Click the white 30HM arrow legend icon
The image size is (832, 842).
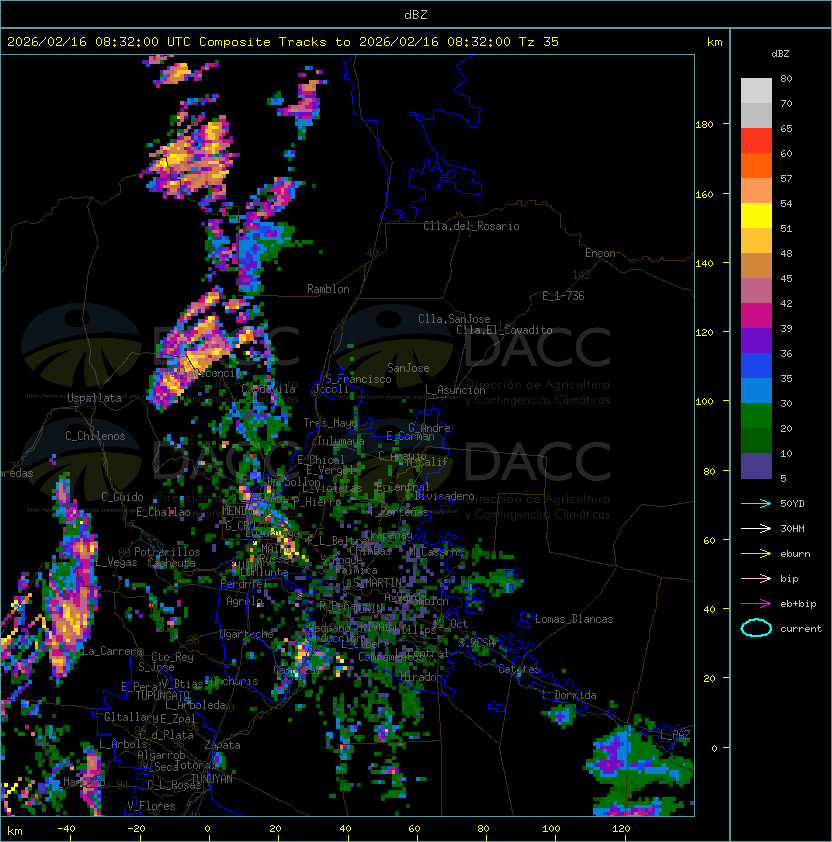click(756, 528)
